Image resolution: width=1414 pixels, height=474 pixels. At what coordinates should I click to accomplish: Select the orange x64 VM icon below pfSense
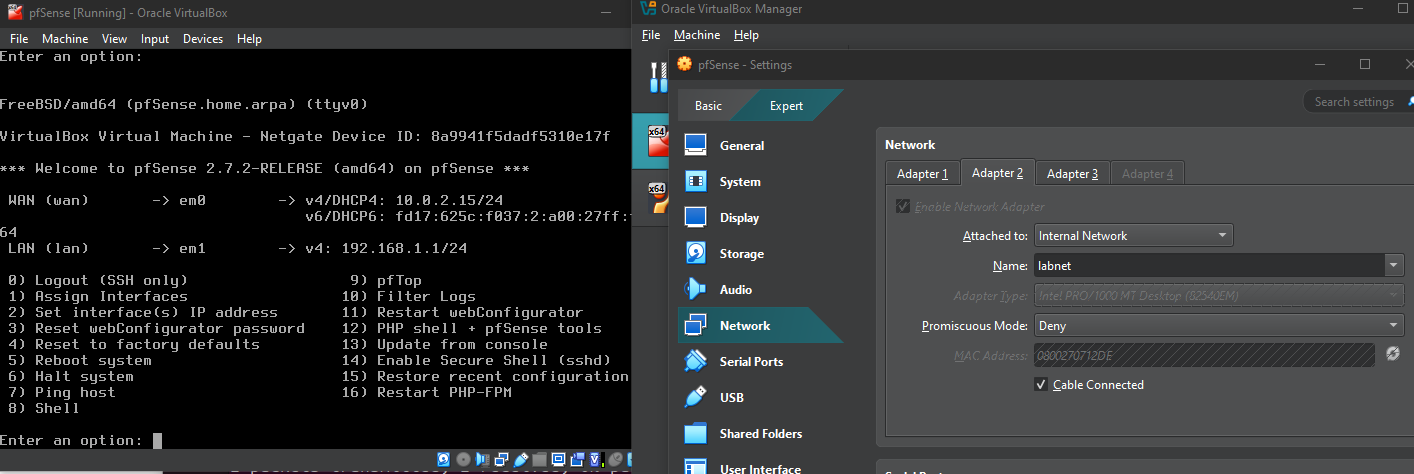[x=657, y=198]
